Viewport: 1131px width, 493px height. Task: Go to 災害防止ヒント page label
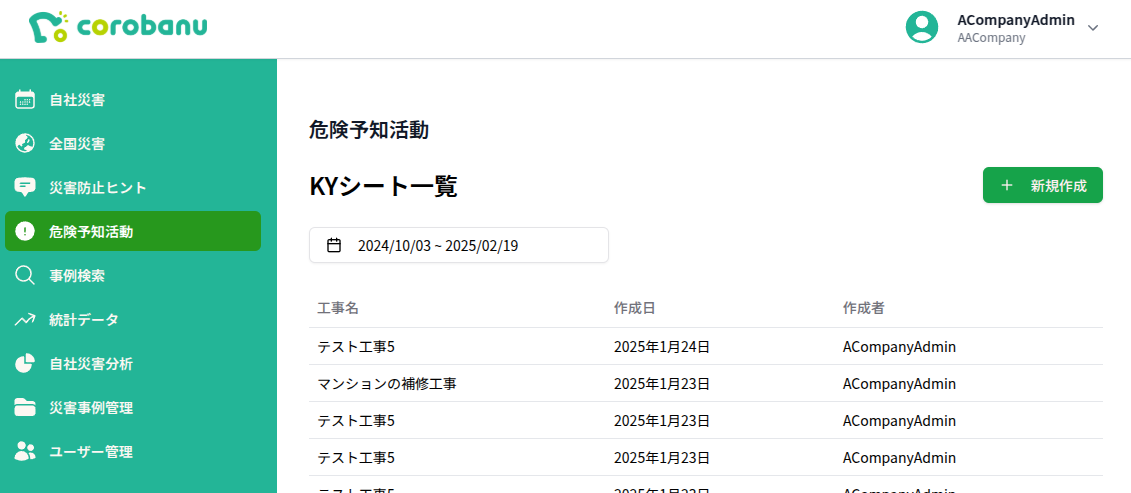click(x=98, y=188)
